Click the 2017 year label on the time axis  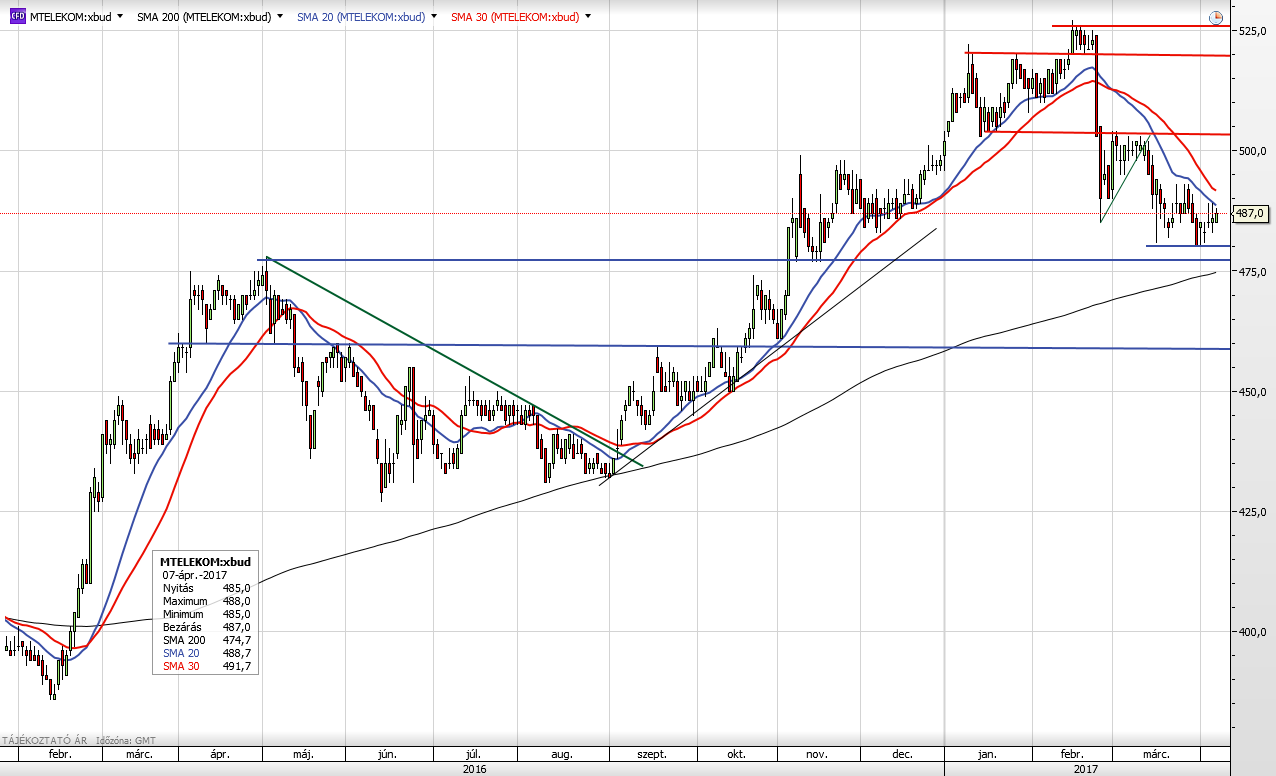(x=1086, y=769)
